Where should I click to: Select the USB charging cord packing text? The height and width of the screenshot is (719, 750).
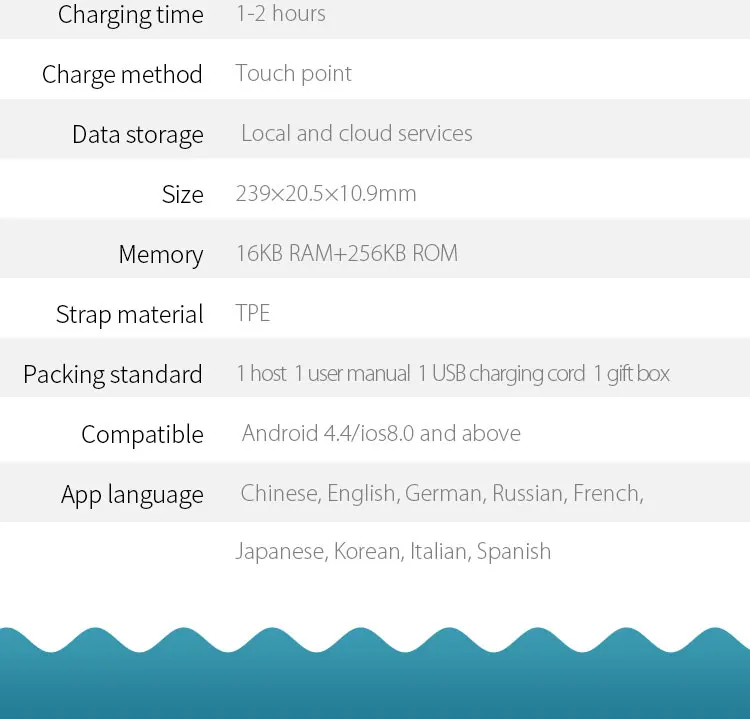[501, 373]
